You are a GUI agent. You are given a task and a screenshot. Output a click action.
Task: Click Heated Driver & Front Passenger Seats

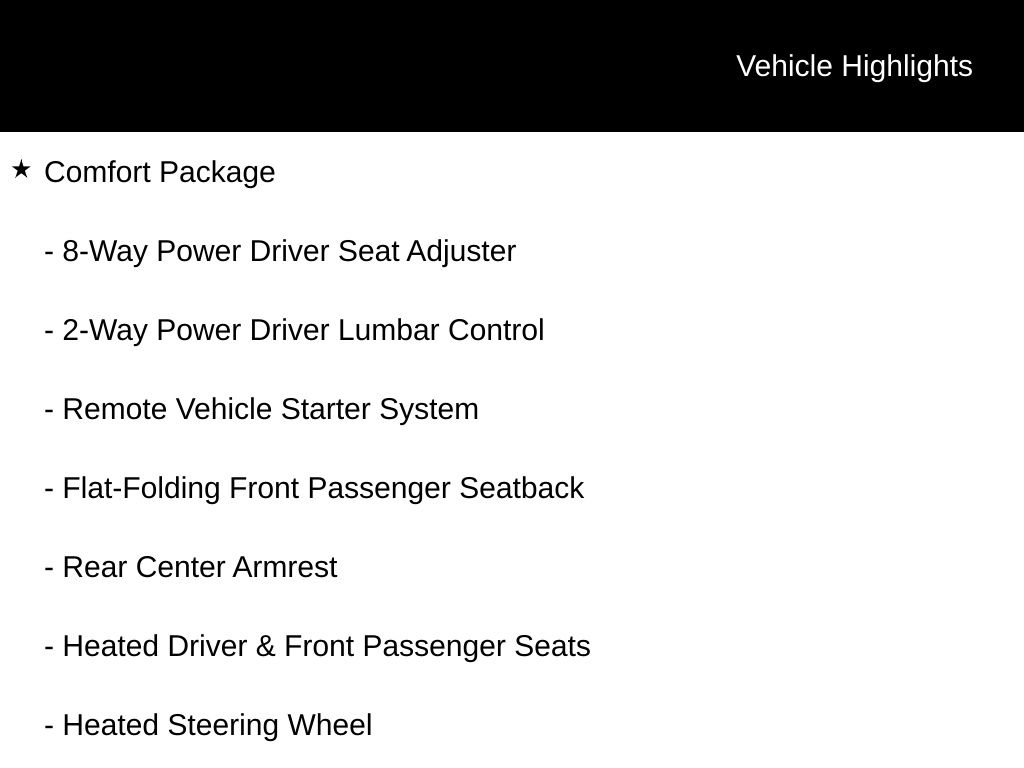[317, 647]
